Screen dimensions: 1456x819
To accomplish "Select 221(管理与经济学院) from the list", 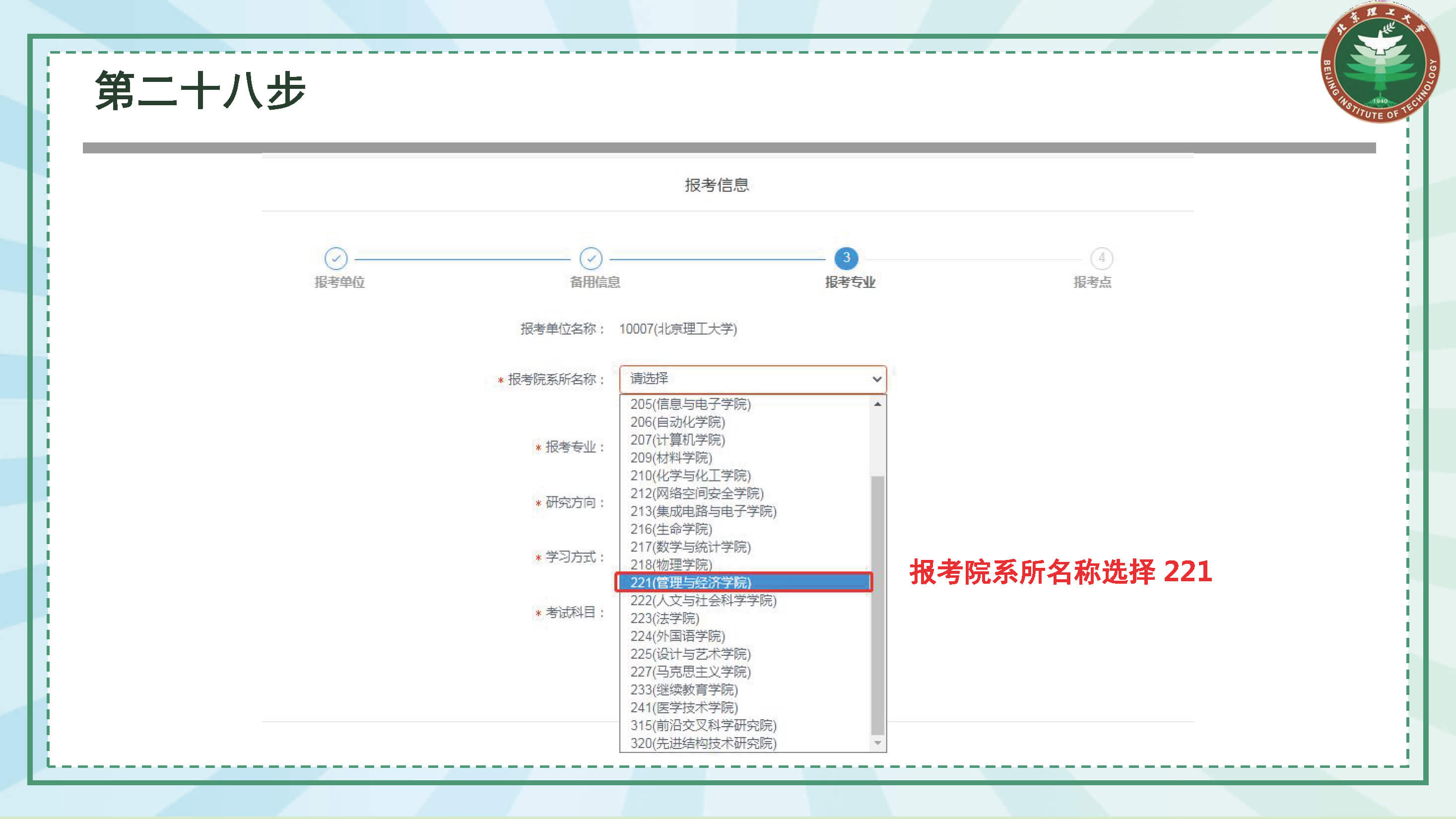I will pos(691,582).
